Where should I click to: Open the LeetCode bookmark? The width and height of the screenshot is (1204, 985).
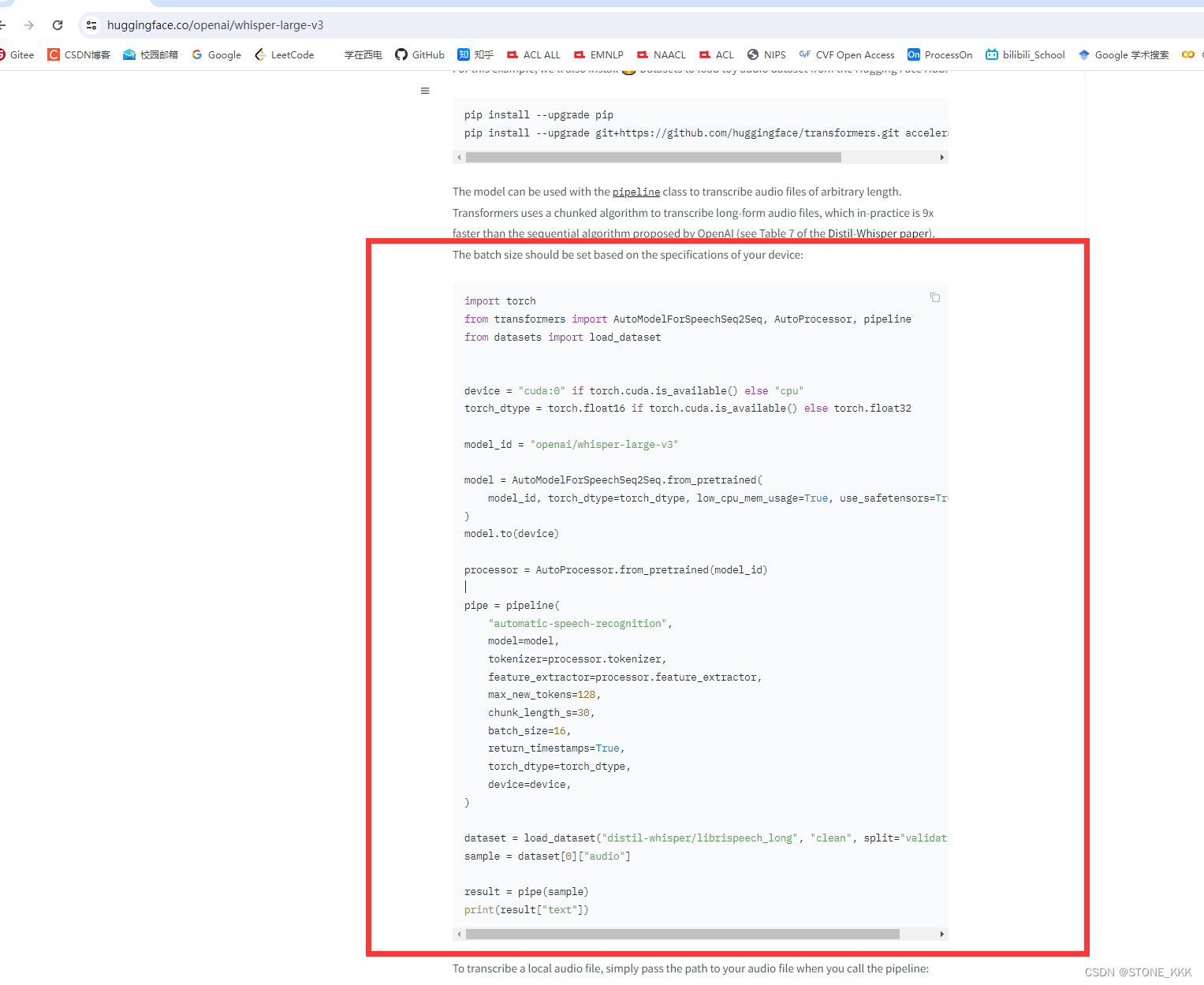pos(285,54)
